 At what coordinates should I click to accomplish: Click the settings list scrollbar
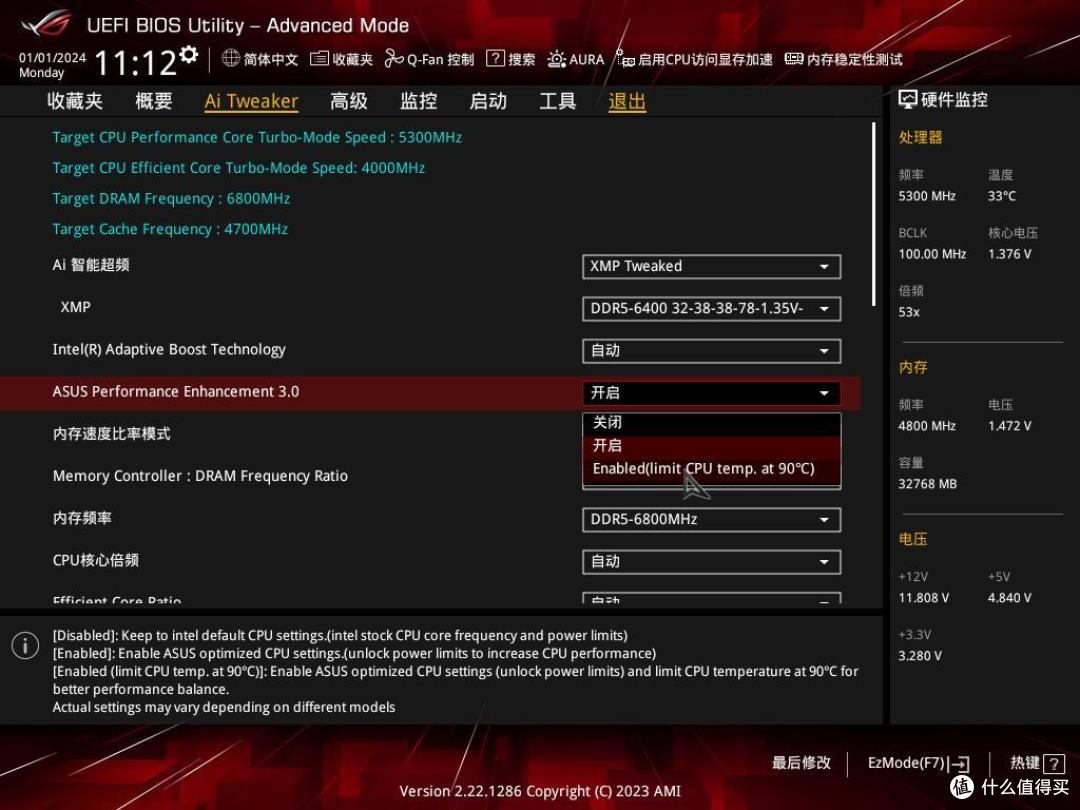click(x=873, y=214)
